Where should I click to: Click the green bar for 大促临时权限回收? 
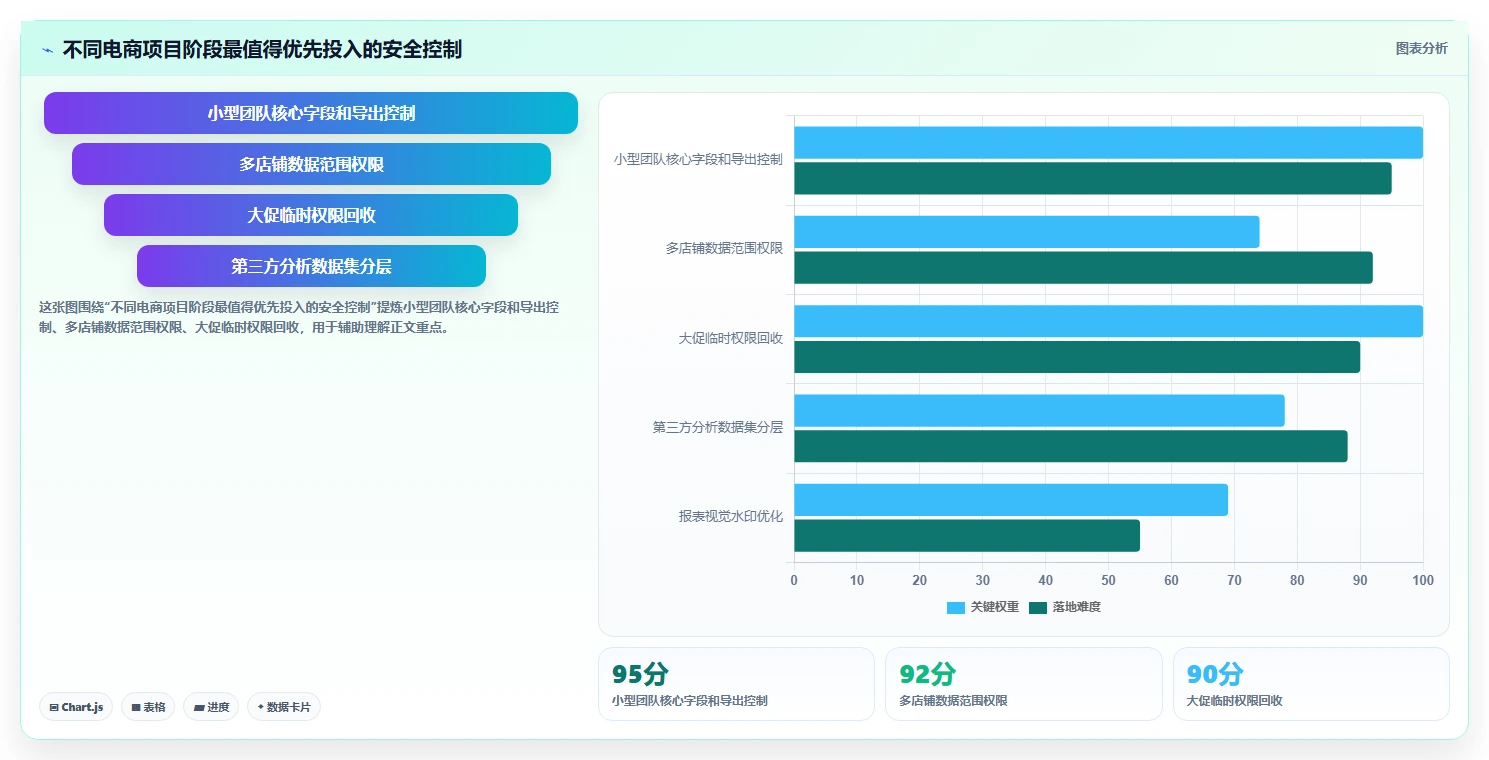pyautogui.click(x=1077, y=357)
